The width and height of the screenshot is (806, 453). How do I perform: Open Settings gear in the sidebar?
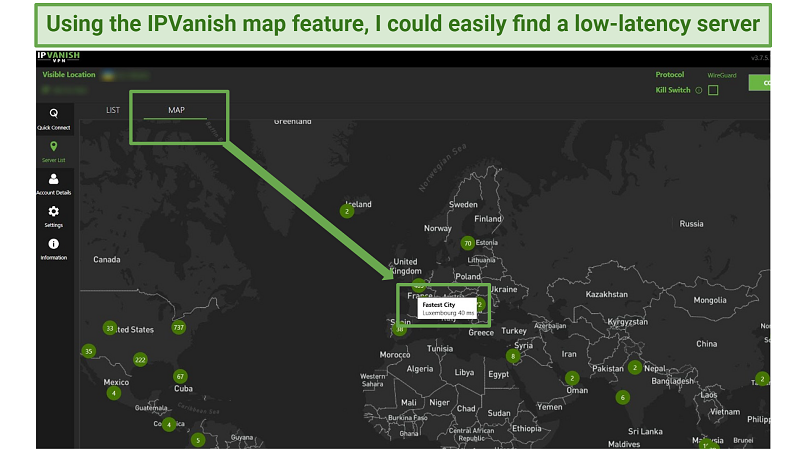point(54,216)
